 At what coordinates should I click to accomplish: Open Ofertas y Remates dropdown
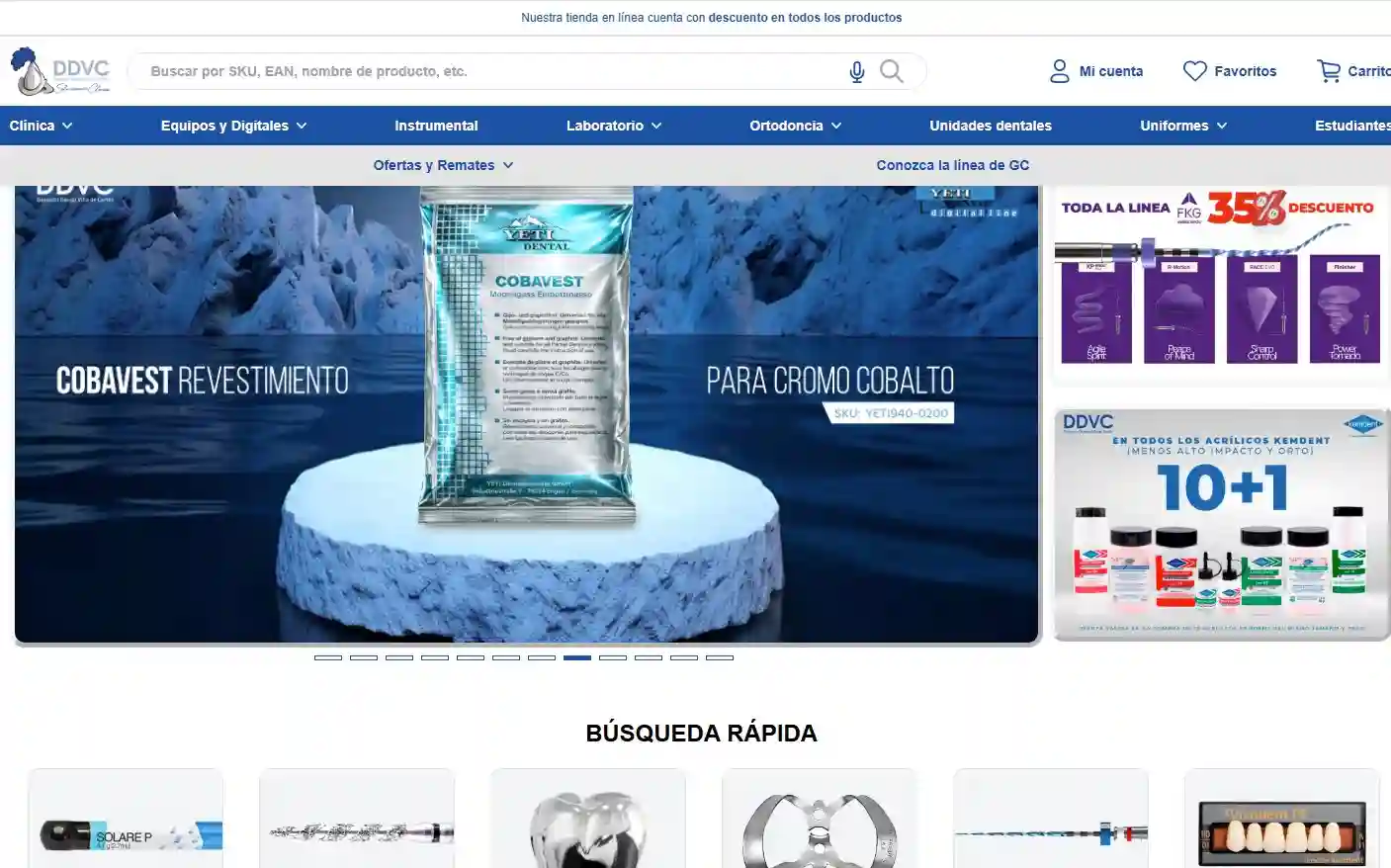pyautogui.click(x=443, y=165)
